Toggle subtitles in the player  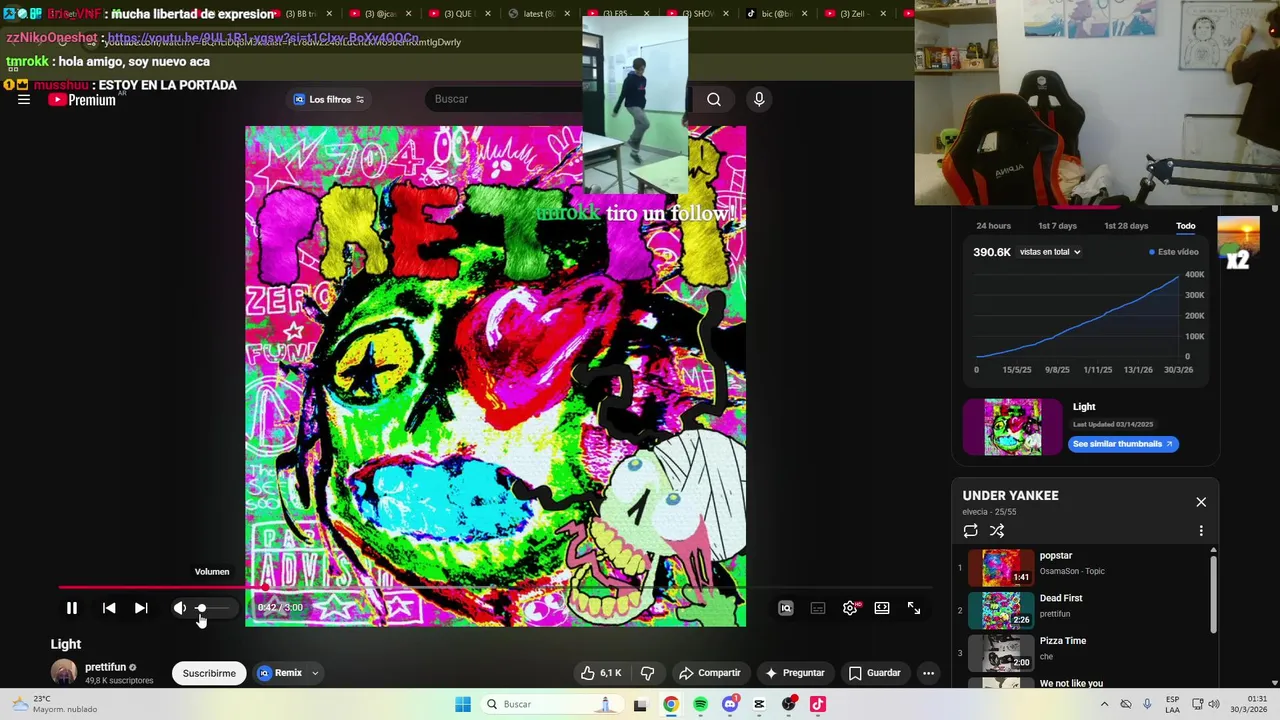coord(818,608)
